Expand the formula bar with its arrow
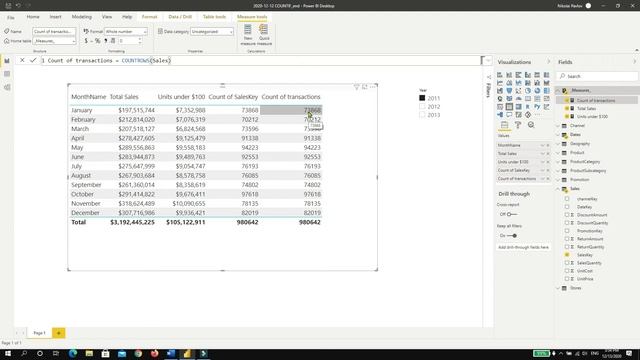The image size is (640, 360). pos(488,60)
